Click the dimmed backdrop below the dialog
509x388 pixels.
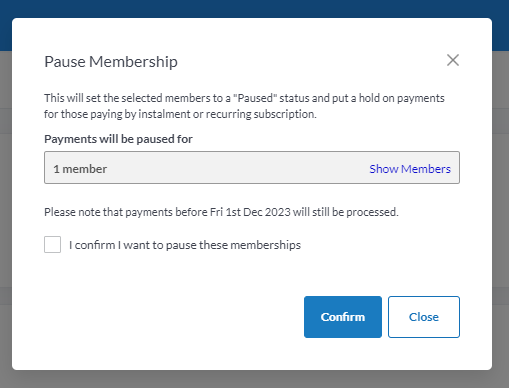[x=254, y=379]
